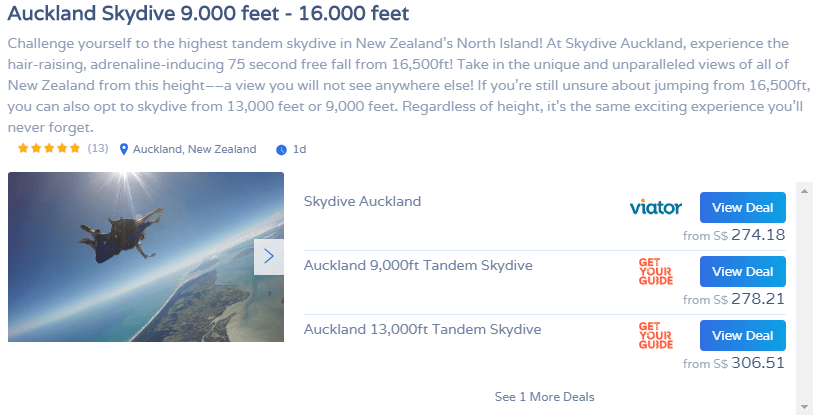Click GetYourGuide logo for 9,000ft Skydive
The image size is (816, 415).
[656, 271]
